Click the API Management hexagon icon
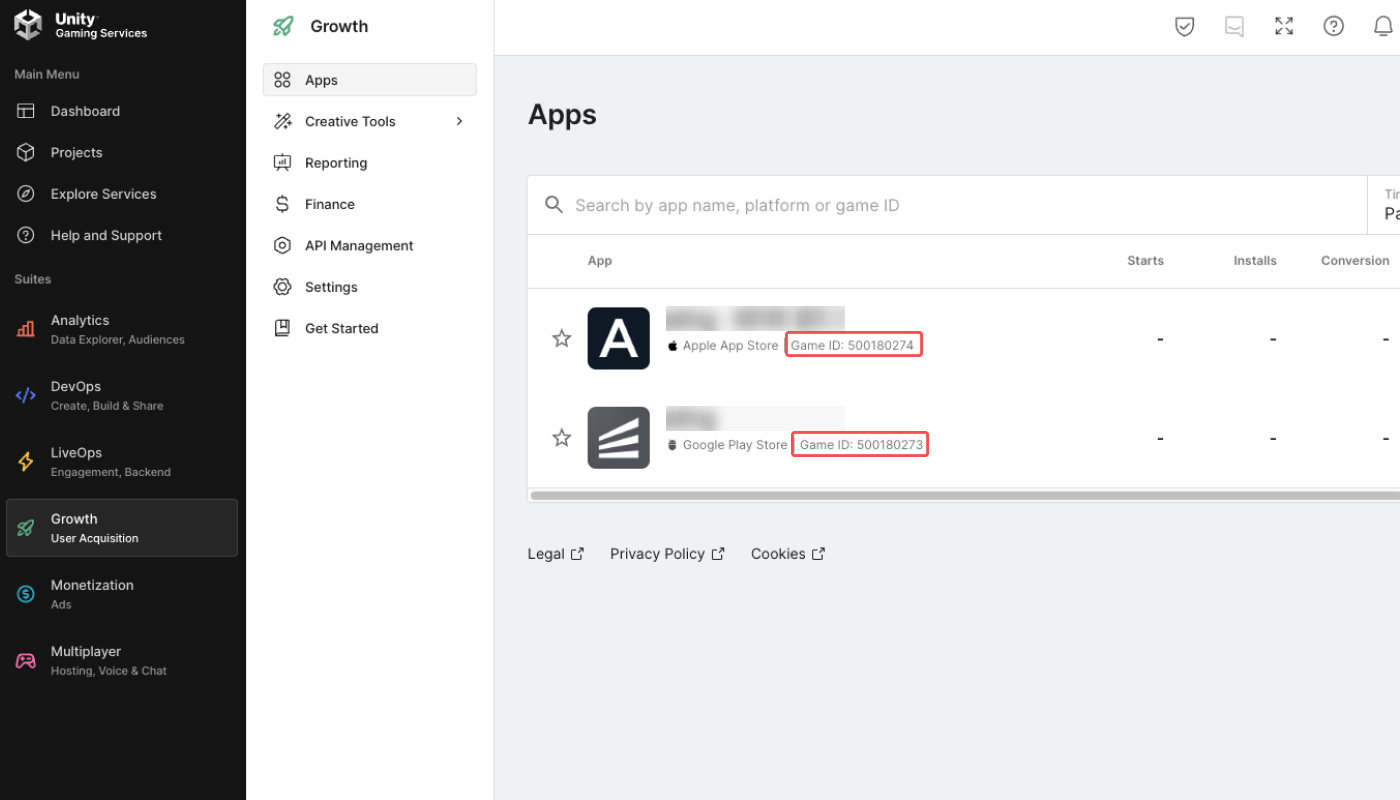 (x=283, y=246)
